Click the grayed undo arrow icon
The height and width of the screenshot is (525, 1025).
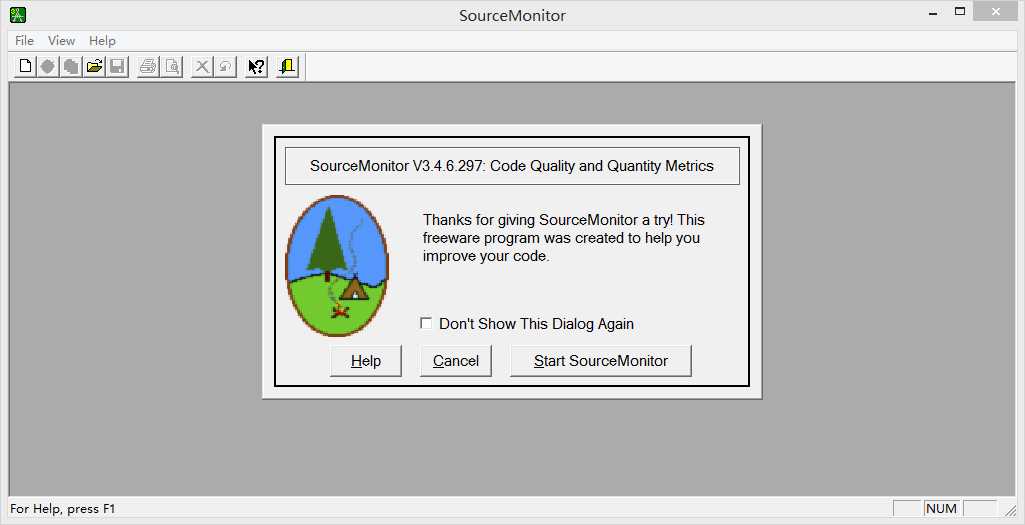tap(226, 66)
